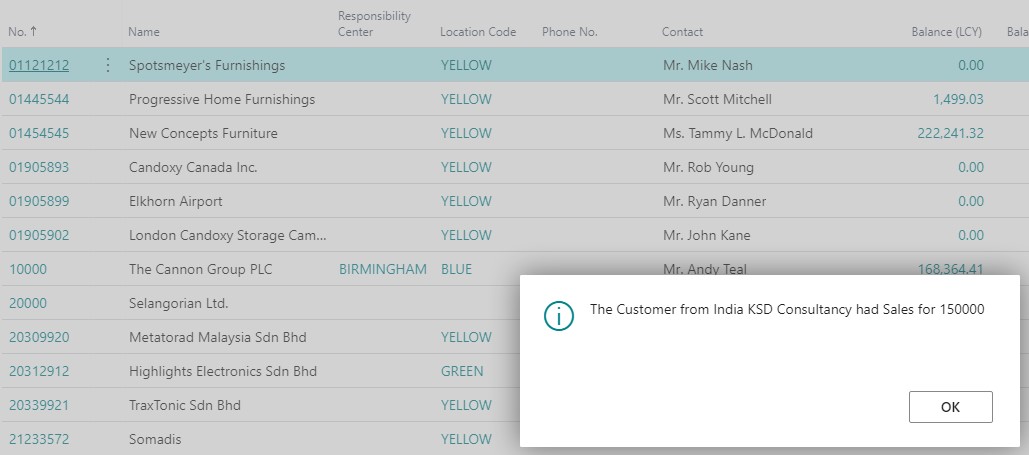Viewport: 1029px width, 455px height.
Task: Click customer number 01454545
Action: pos(39,133)
